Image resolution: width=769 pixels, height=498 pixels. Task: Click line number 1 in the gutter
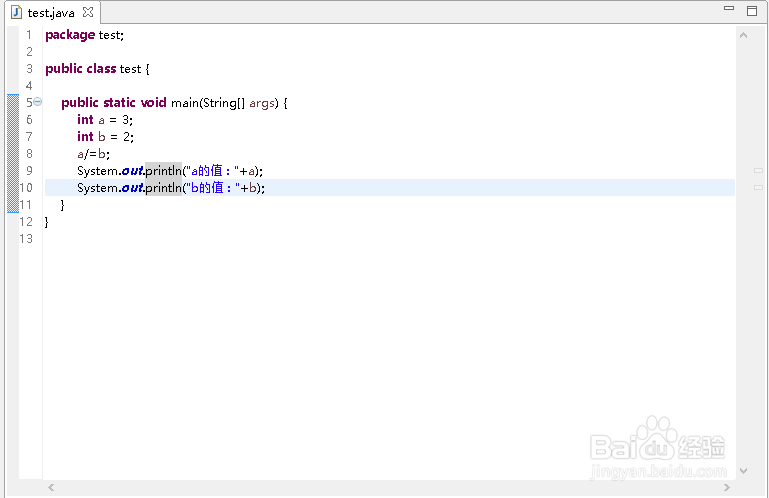[x=29, y=35]
